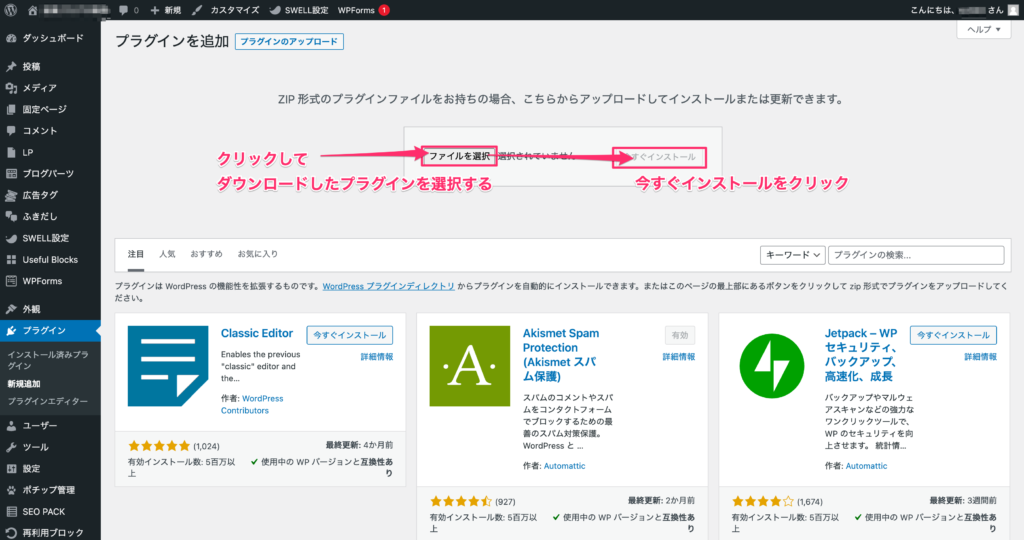Image resolution: width=1024 pixels, height=540 pixels.
Task: Install Classic Editor plugin now
Action: point(349,335)
